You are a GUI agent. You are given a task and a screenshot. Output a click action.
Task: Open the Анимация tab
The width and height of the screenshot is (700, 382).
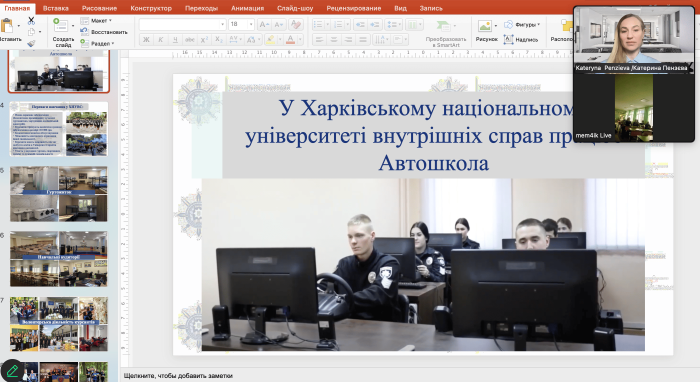point(247,8)
